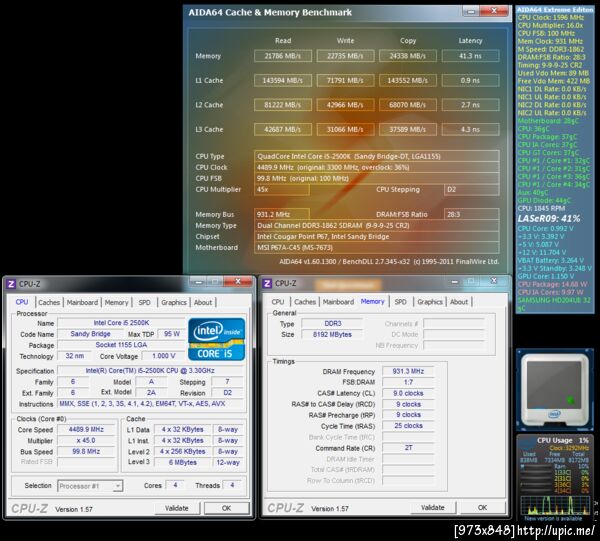Open the Mainboard tab in right CPU-Z window

click(338, 301)
